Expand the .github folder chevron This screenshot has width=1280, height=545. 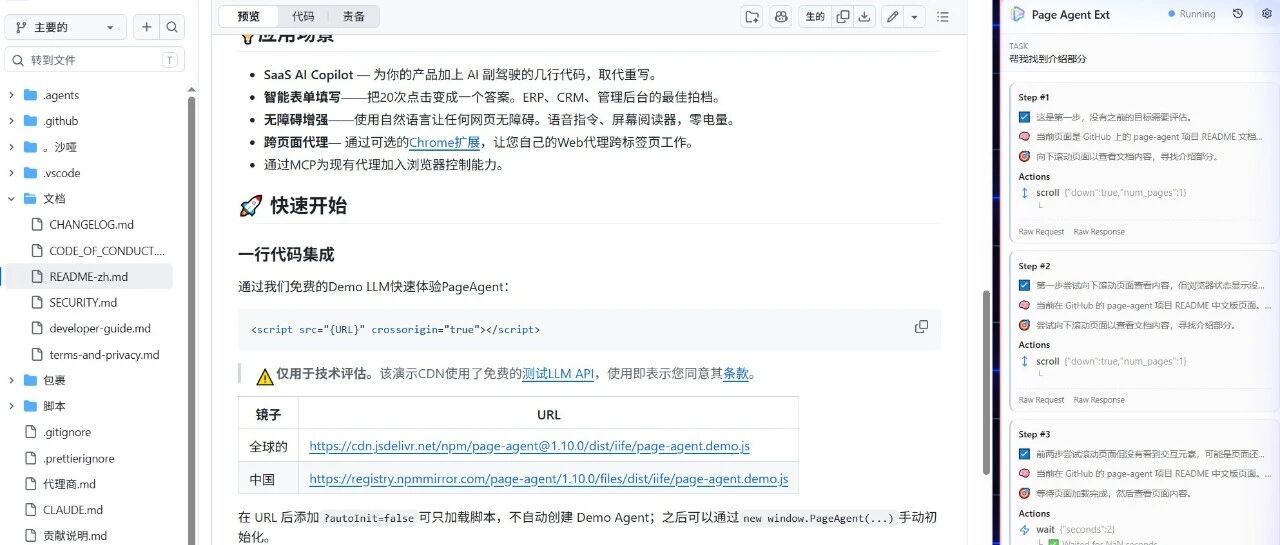tap(11, 121)
